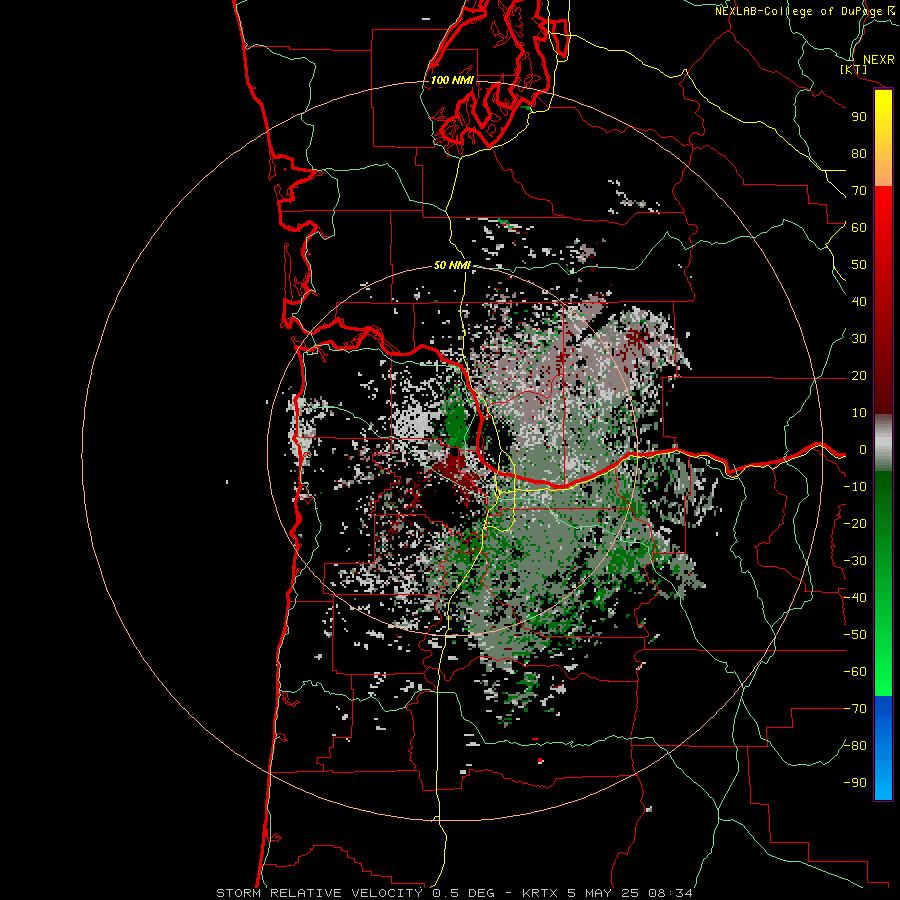This screenshot has width=900, height=900.
Task: Select the -50 value on the velocity scale
Action: [x=855, y=635]
